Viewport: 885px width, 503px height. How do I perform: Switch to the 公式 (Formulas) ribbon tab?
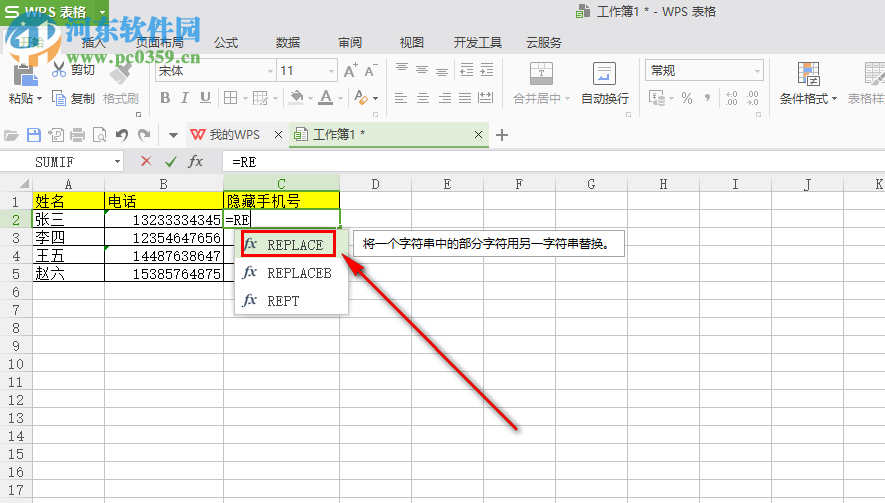point(226,43)
